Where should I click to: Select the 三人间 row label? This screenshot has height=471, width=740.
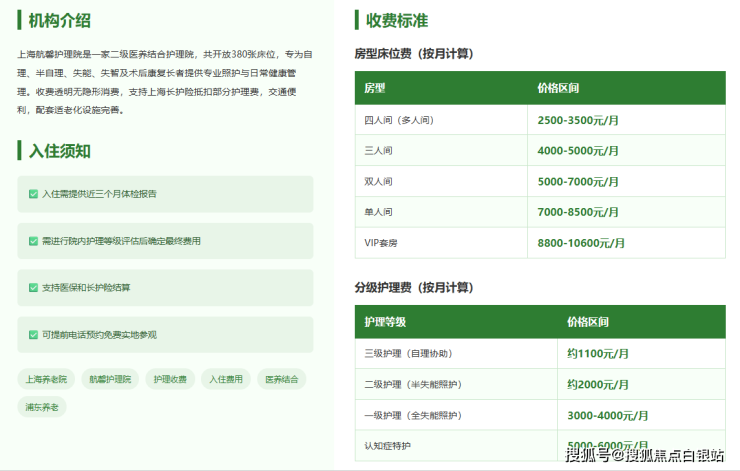point(378,151)
